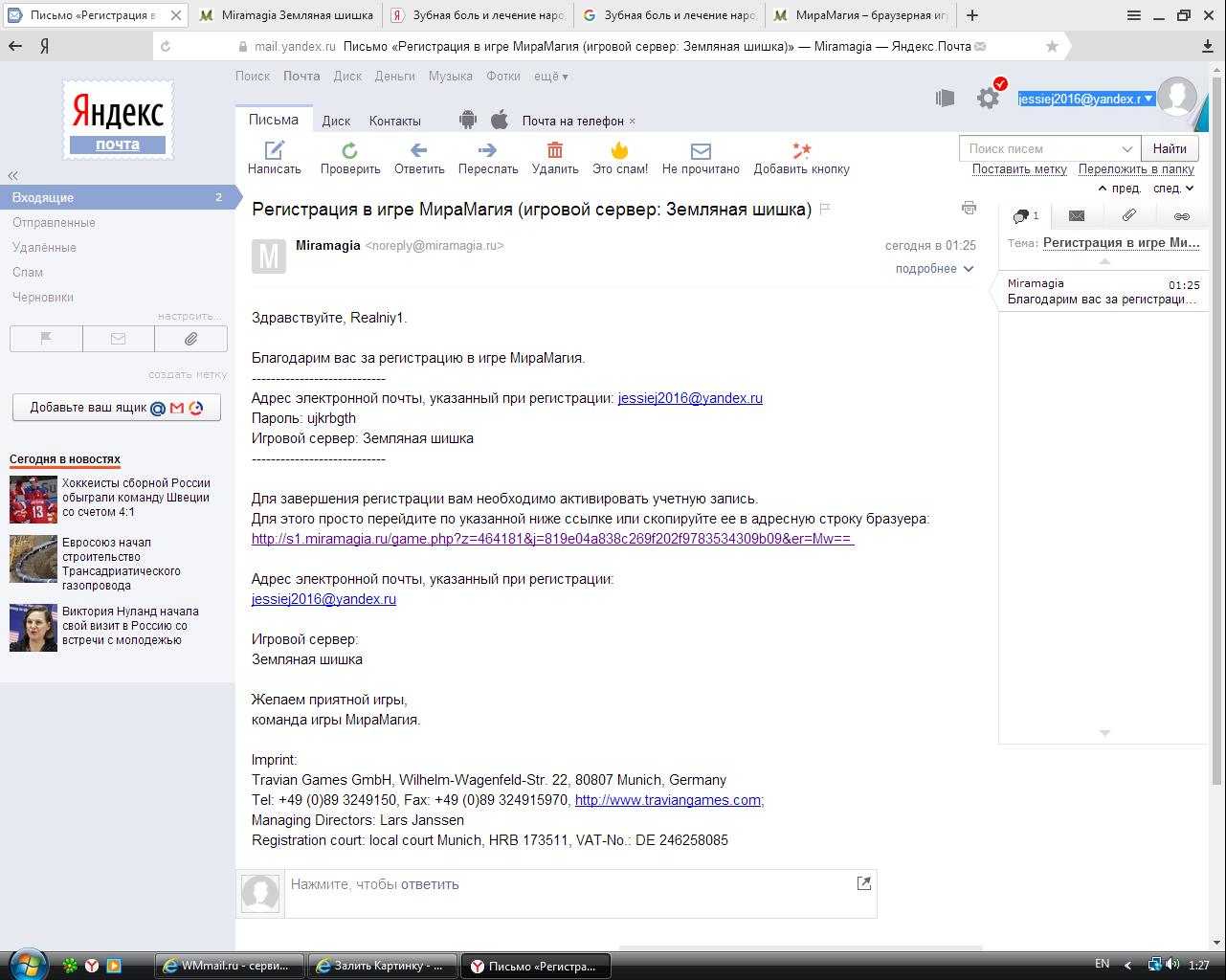Viewport: 1226px width, 980px height.
Task: Close Почта на телефон tab
Action: tap(632, 122)
